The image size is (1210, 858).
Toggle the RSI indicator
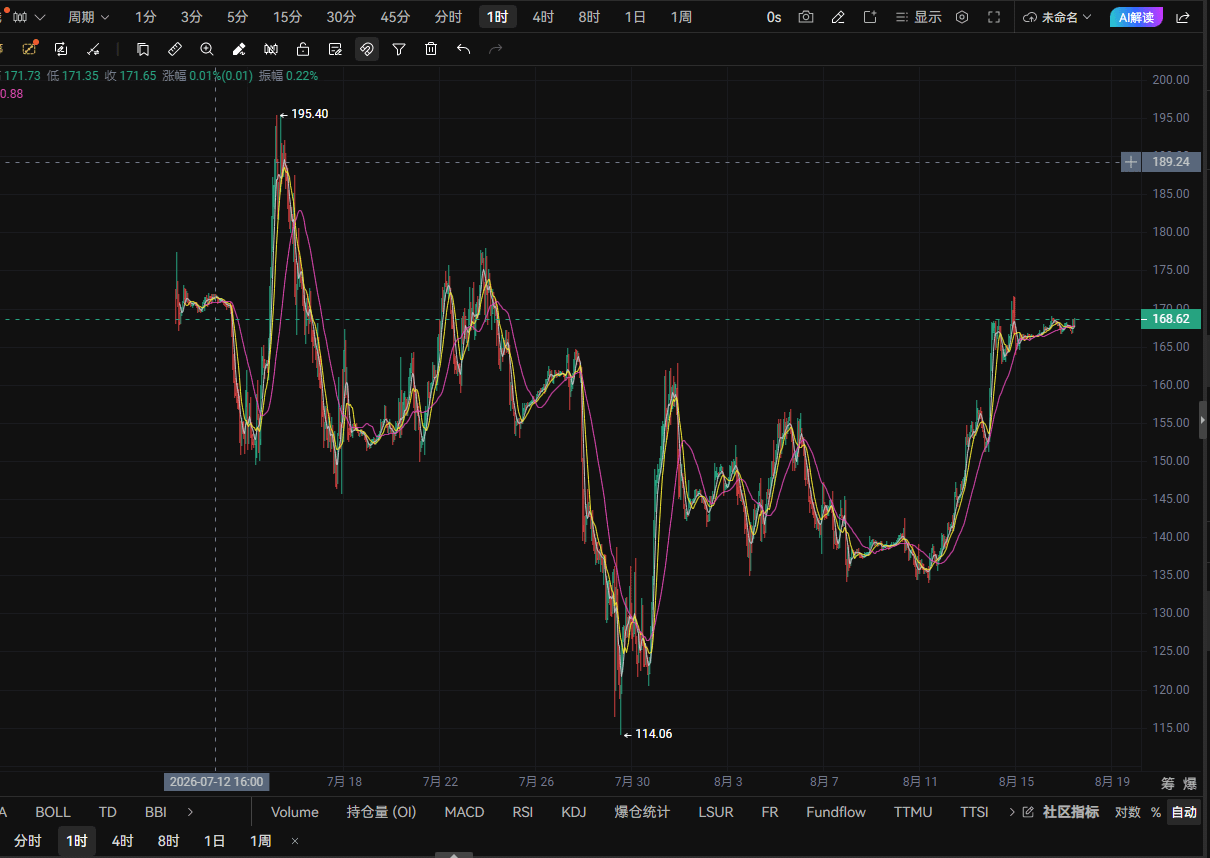522,812
